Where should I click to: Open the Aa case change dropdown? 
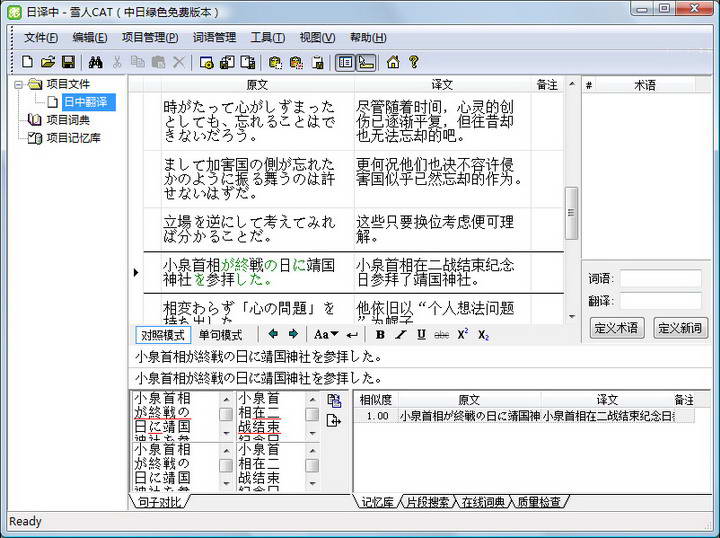[x=326, y=334]
